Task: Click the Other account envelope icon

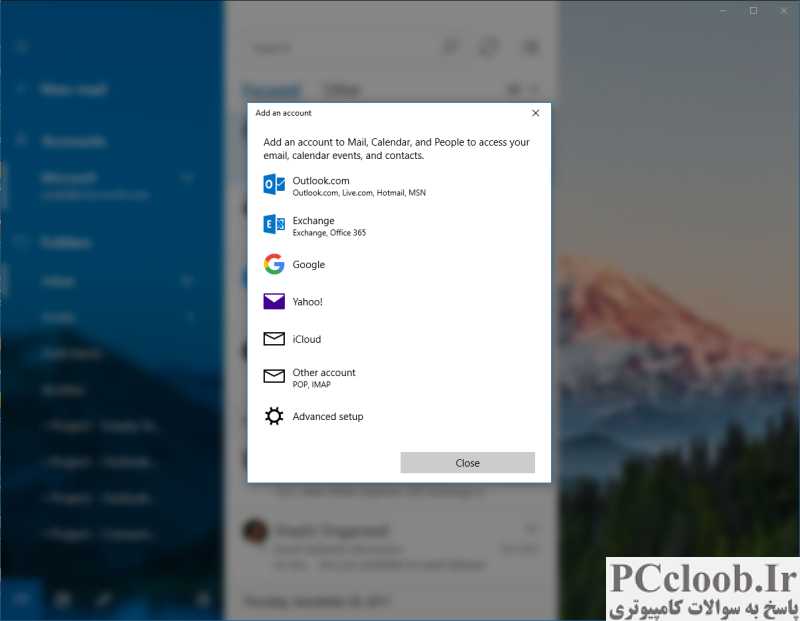Action: (x=274, y=376)
